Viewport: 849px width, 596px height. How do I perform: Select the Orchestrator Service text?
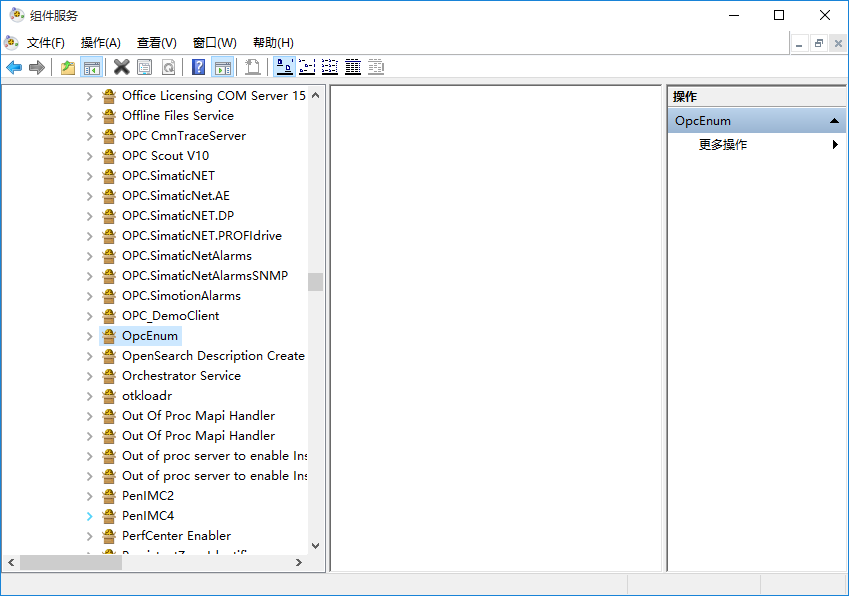[x=181, y=376]
